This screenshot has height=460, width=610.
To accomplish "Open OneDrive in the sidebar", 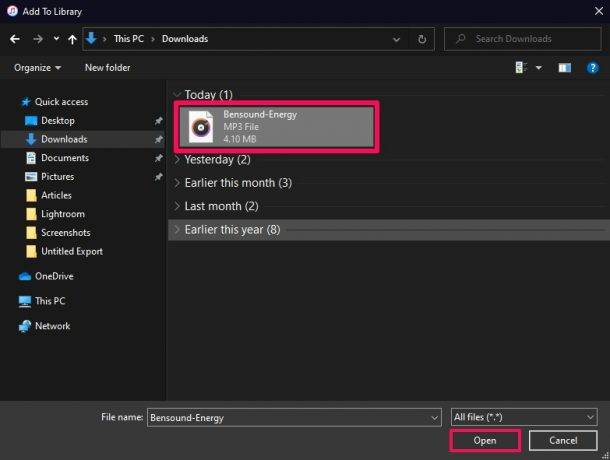I will [x=53, y=276].
